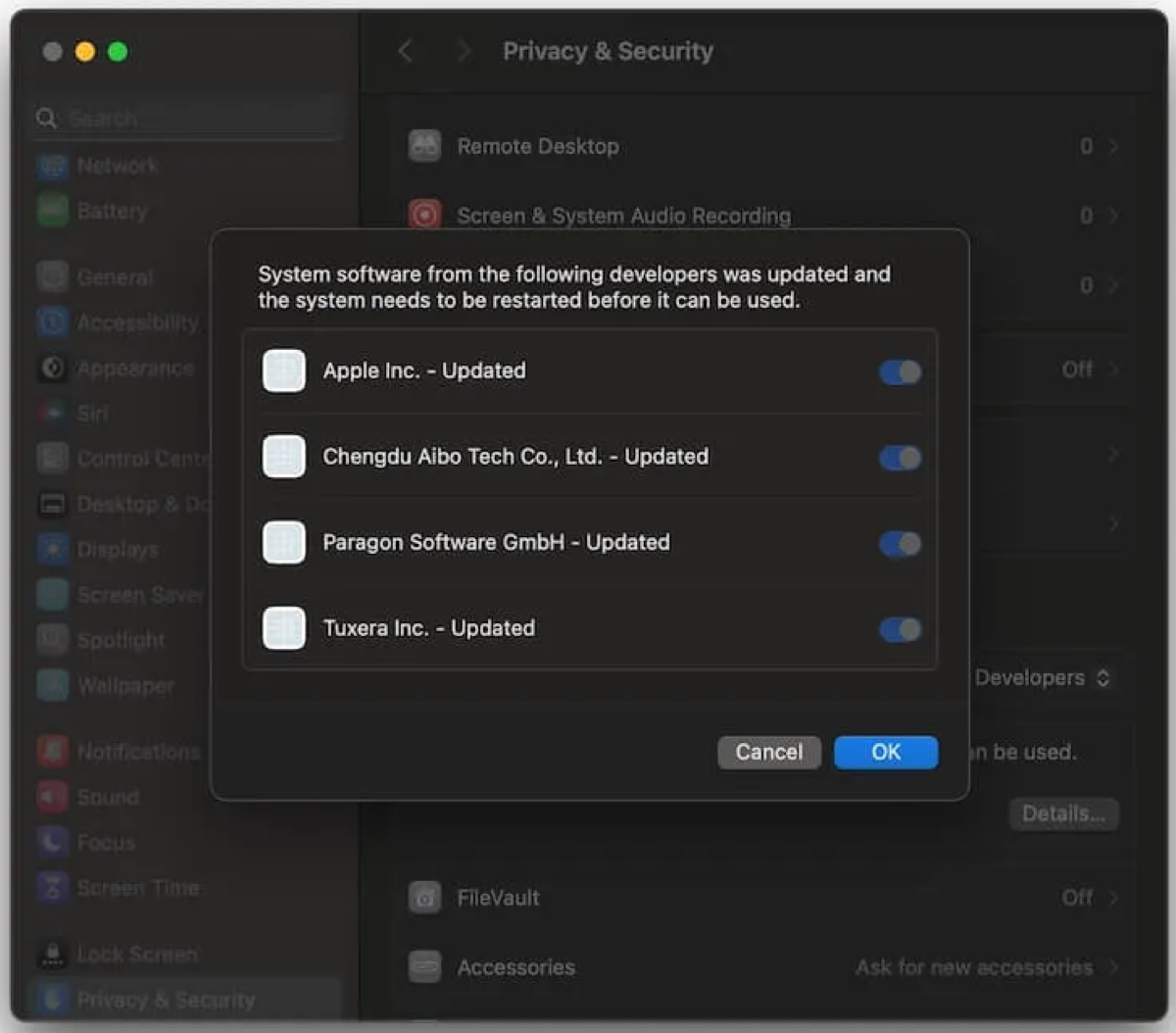
Task: Click 'Chengdu Aibo Tech Co., Ltd. - Updated'
Action: pos(515,456)
